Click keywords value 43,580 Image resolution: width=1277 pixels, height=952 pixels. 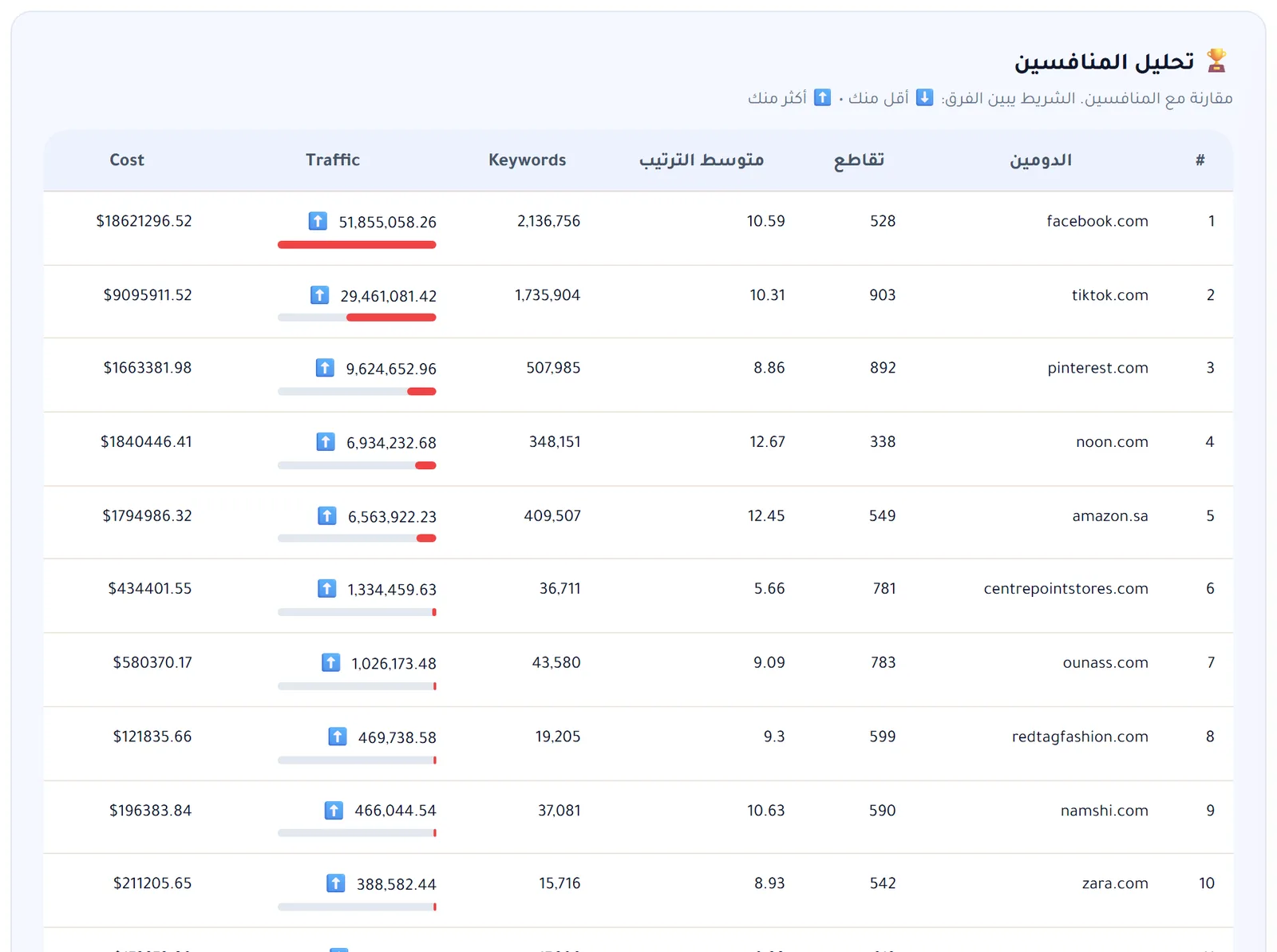pos(556,662)
